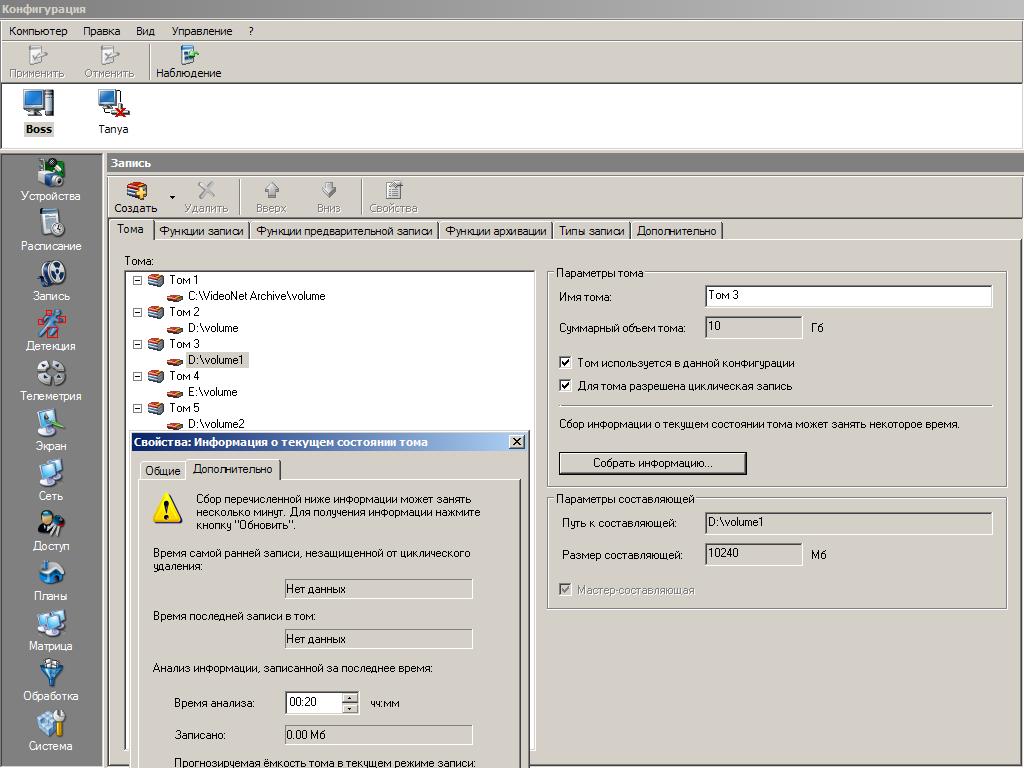Decrease Время анализа with down arrow

click(x=350, y=708)
